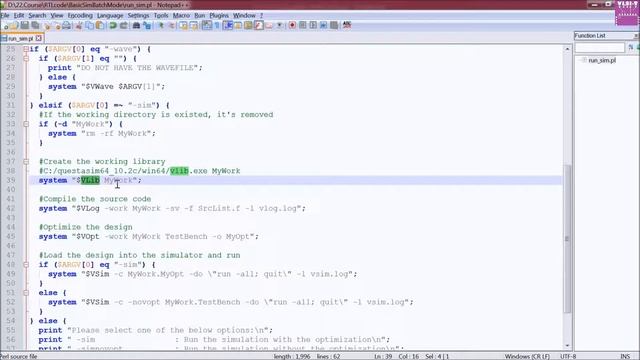Click the Function List search field
The image size is (640, 360).
click(x=600, y=48)
